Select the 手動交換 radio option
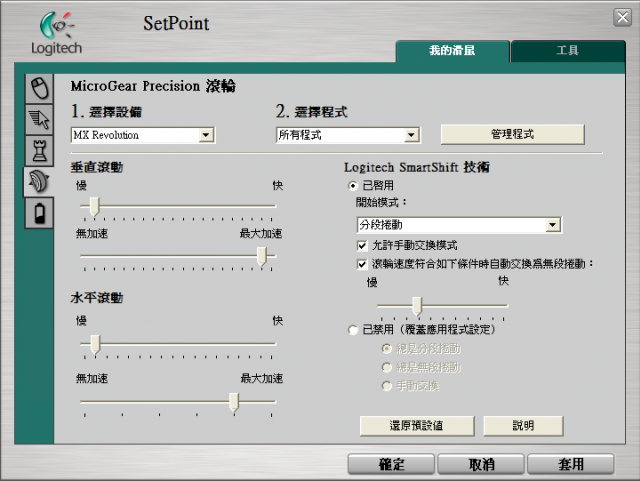The image size is (640, 481). [386, 386]
